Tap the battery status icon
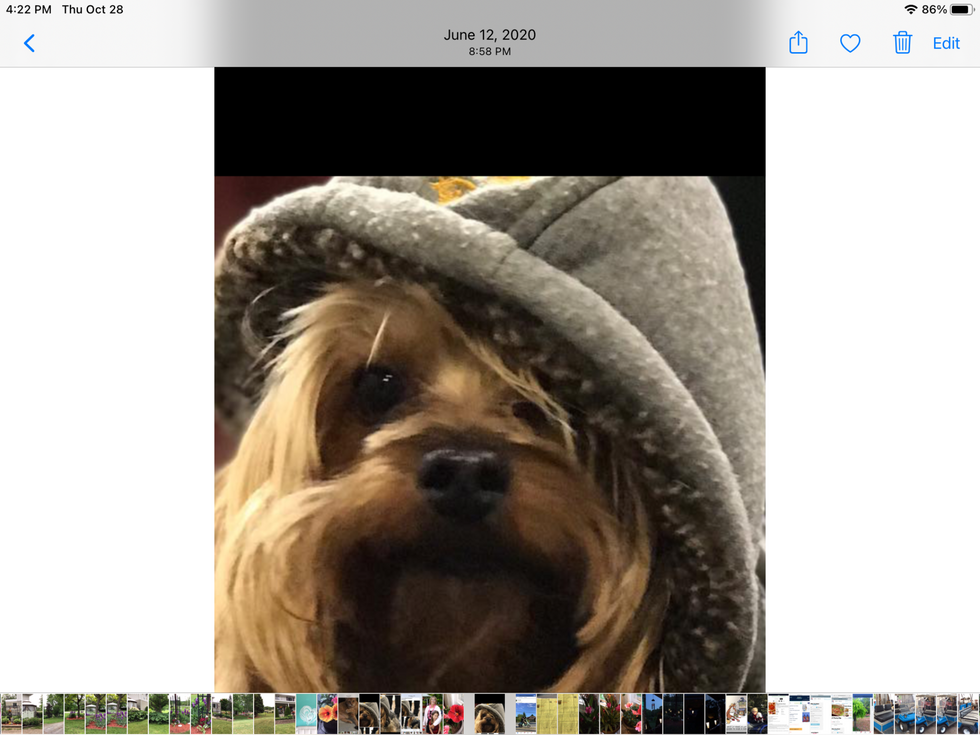This screenshot has height=735, width=980. 961,9
